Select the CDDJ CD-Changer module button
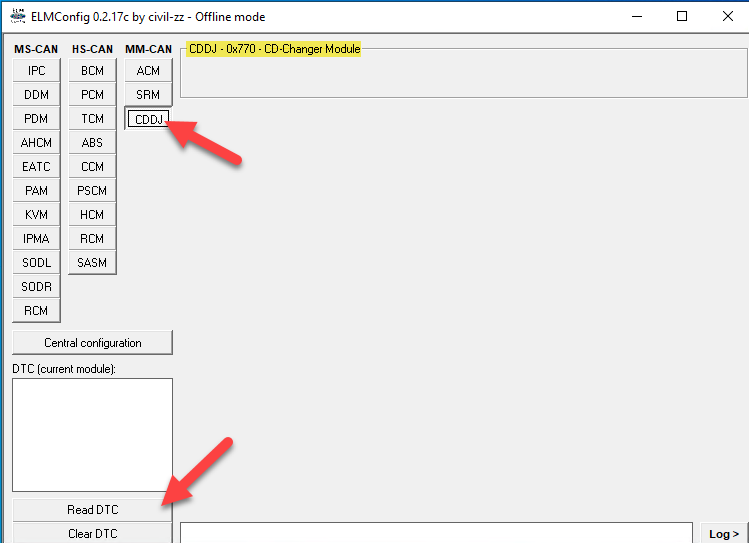This screenshot has width=749, height=543. pyautogui.click(x=148, y=119)
